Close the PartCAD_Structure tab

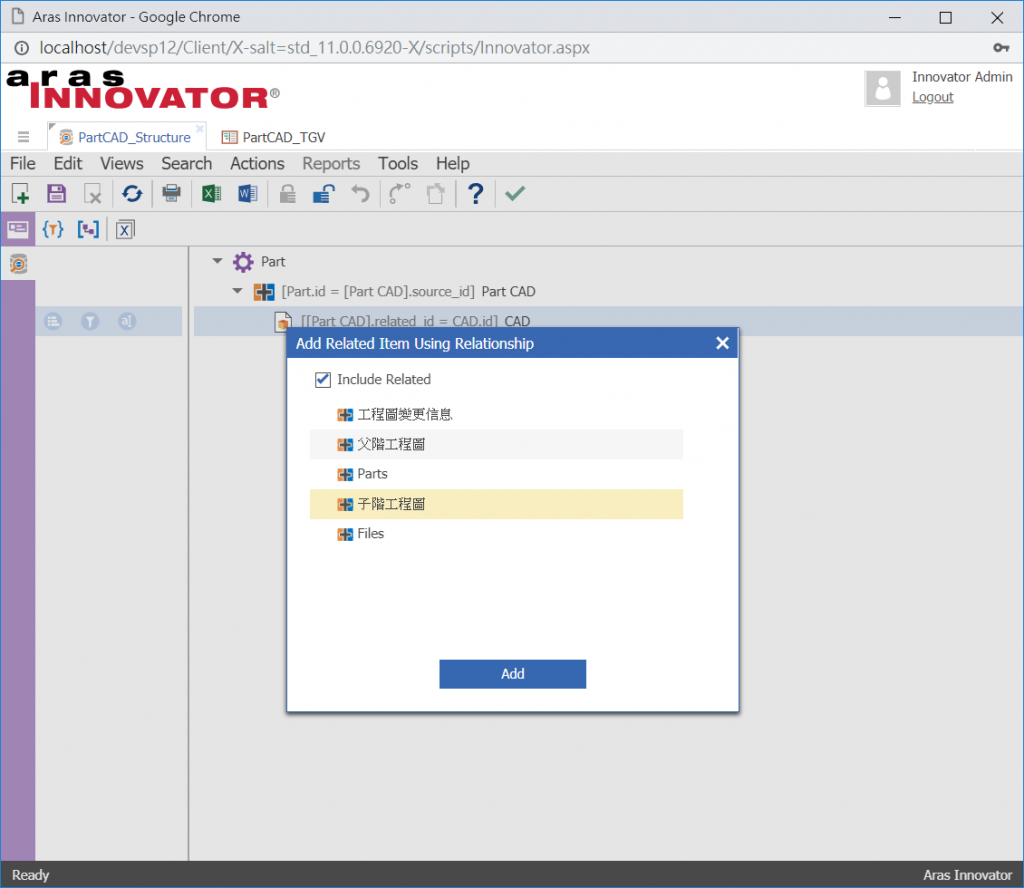point(200,129)
